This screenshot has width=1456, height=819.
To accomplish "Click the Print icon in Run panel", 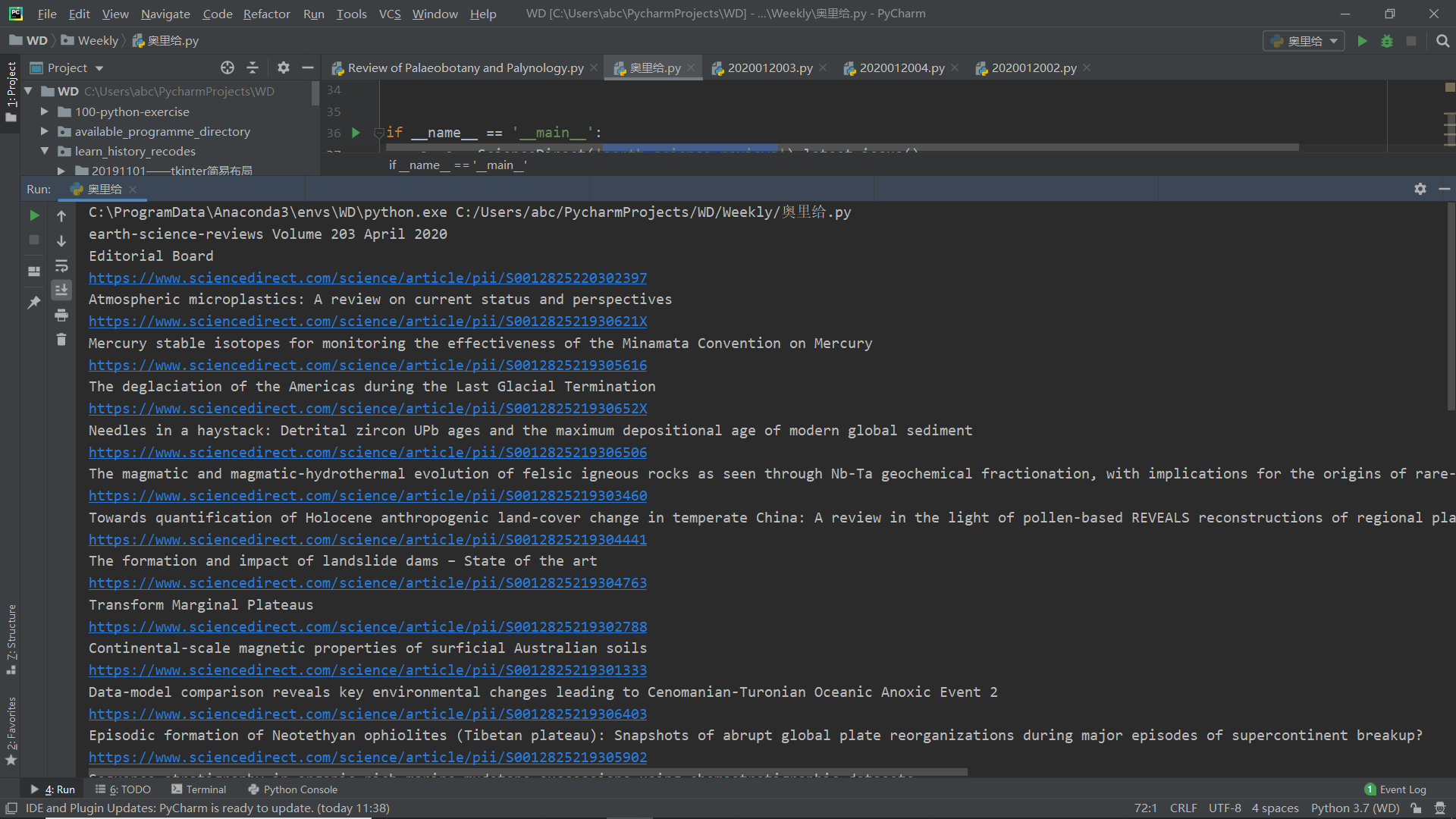I will click(61, 315).
